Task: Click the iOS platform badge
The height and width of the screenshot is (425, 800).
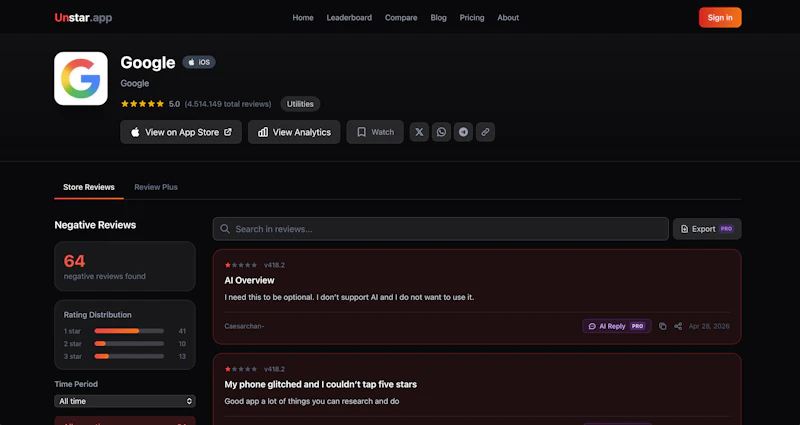Action: [199, 62]
